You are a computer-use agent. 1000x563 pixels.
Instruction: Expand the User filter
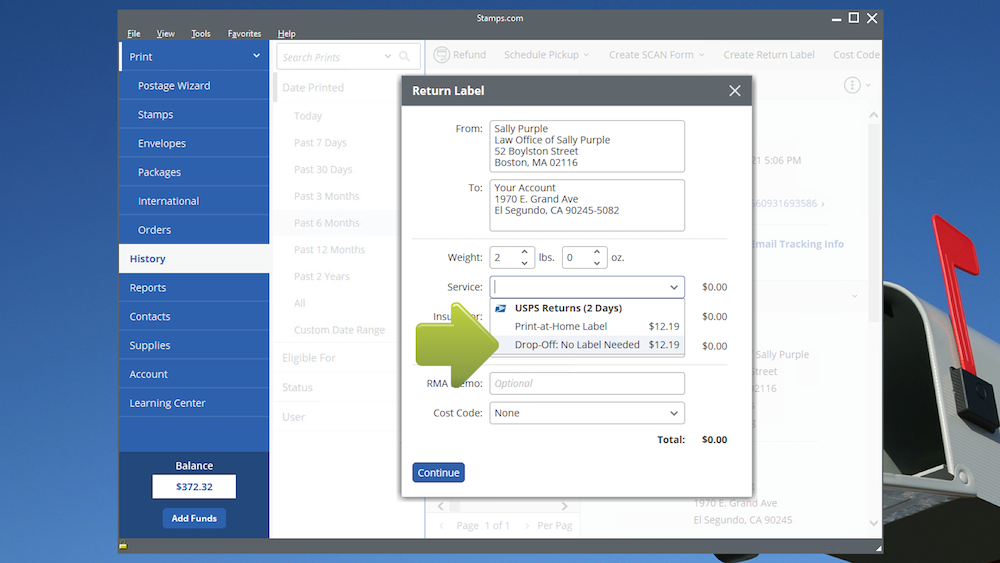coord(293,416)
